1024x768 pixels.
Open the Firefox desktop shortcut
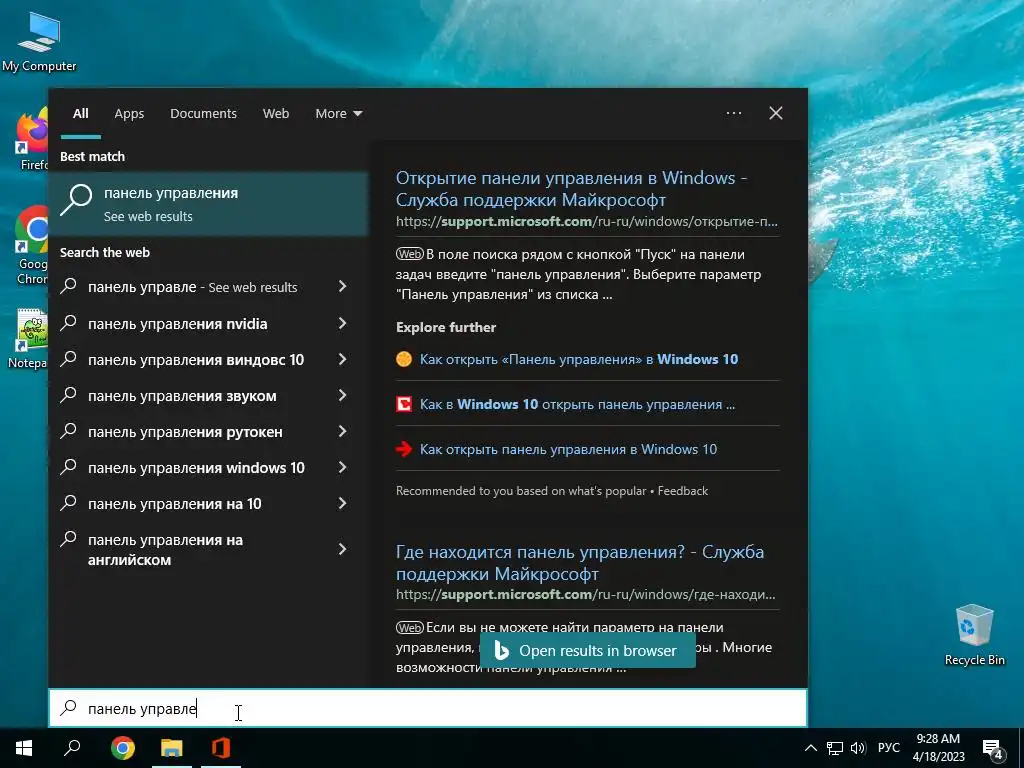[33, 140]
